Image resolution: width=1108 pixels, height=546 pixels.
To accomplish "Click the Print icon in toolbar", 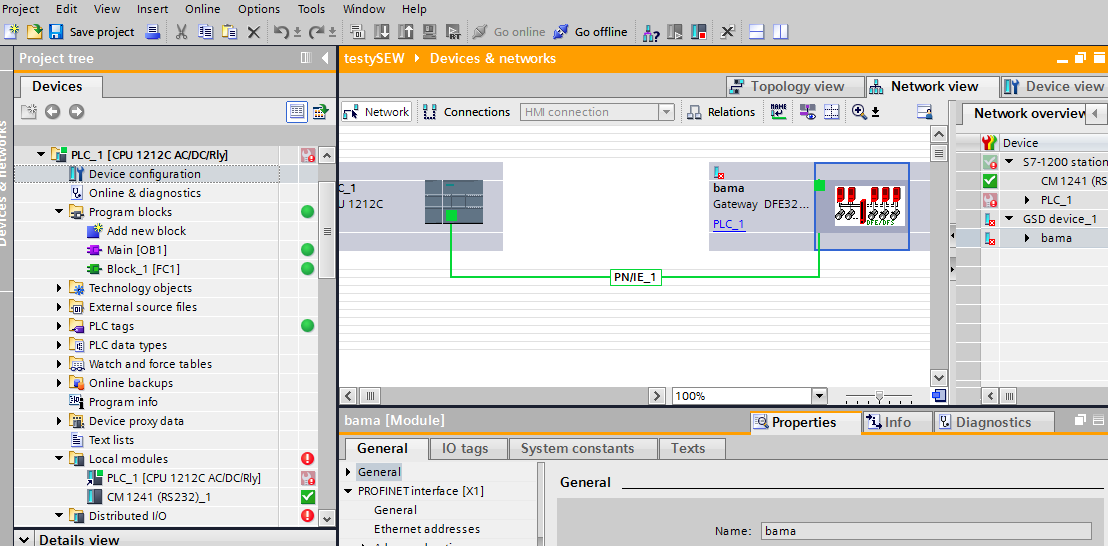I will click(153, 32).
